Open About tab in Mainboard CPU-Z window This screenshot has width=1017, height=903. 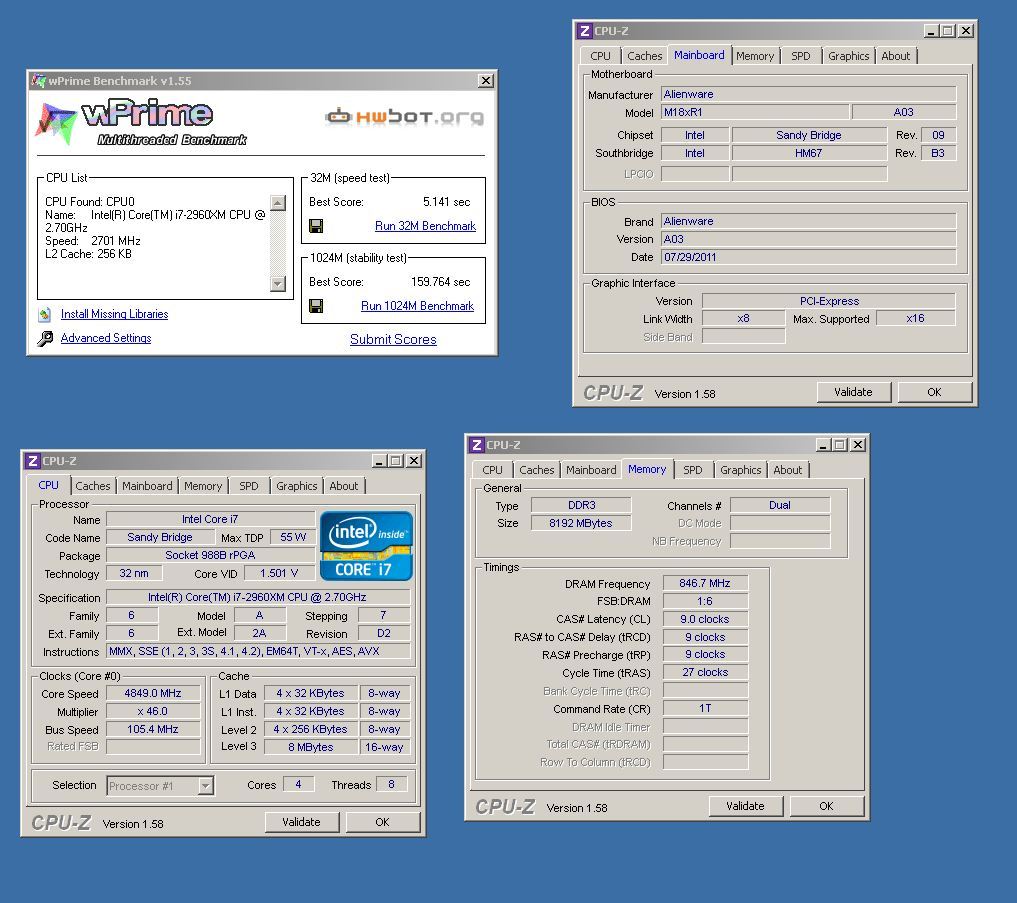(895, 56)
